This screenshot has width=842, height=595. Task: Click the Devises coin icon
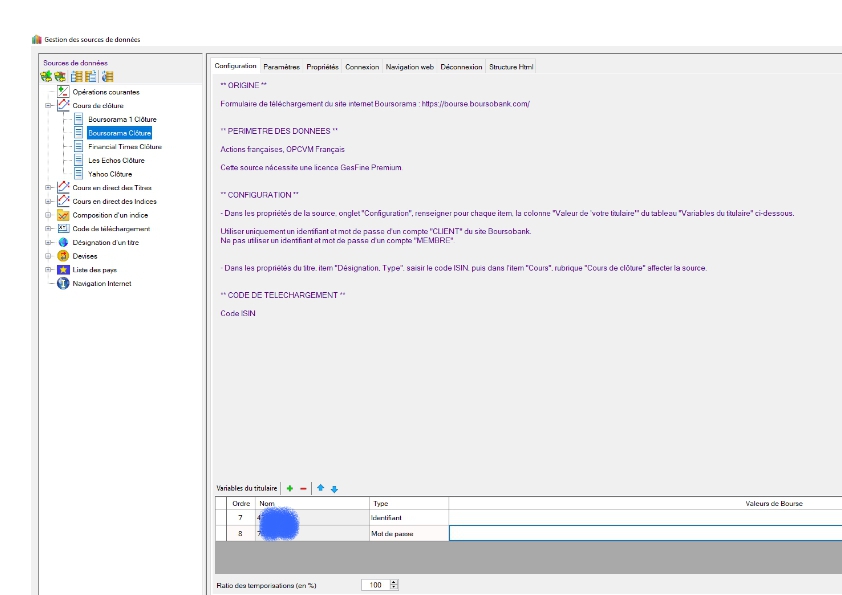[63, 256]
